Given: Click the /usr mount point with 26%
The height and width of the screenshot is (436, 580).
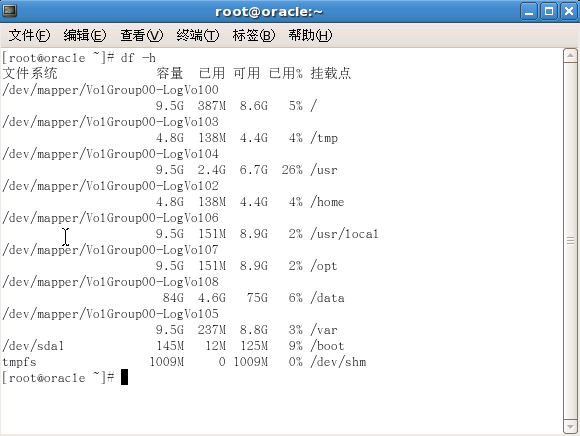Looking at the screenshot, I should 324,170.
